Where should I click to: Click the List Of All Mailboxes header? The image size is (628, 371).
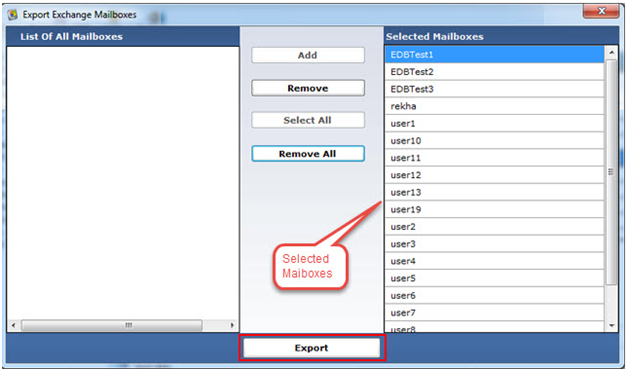point(123,36)
